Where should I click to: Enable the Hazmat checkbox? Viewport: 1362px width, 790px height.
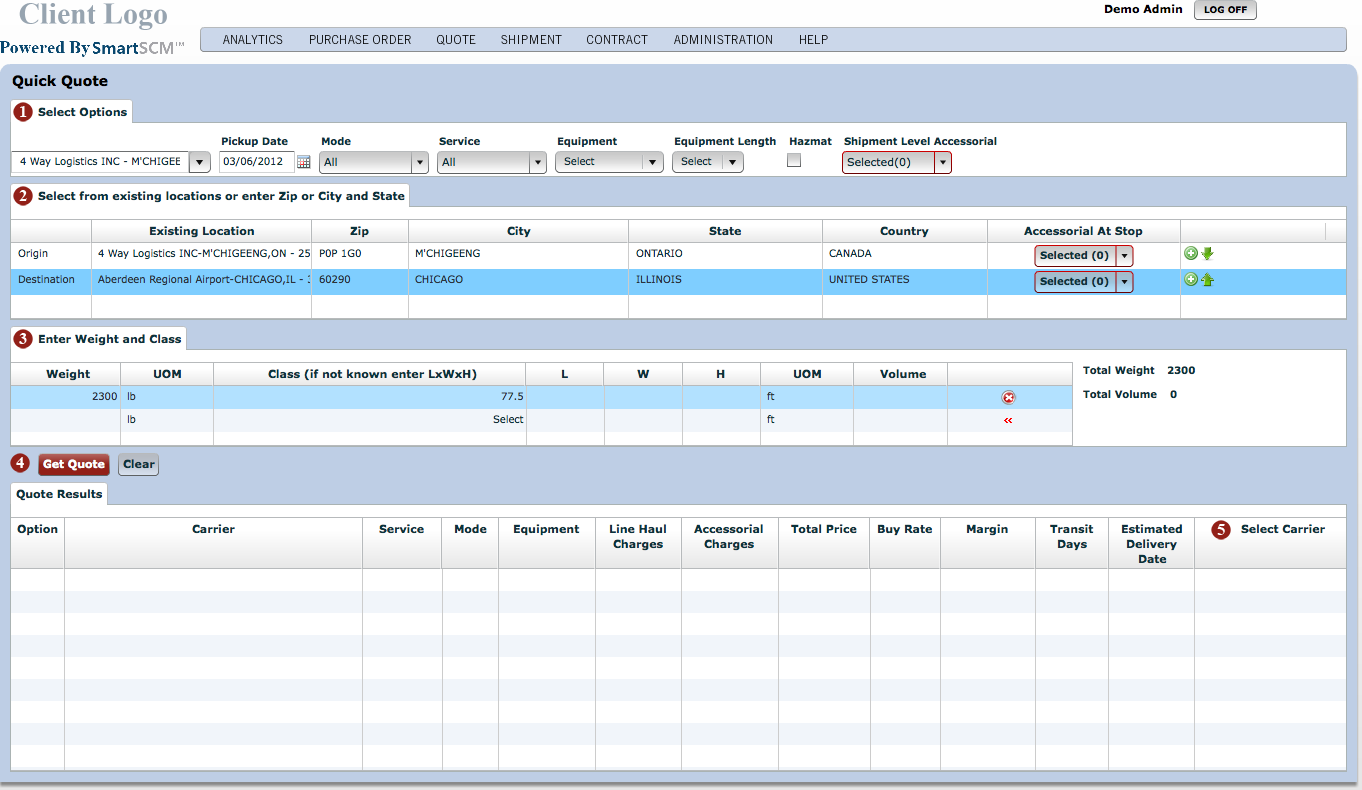tap(794, 160)
